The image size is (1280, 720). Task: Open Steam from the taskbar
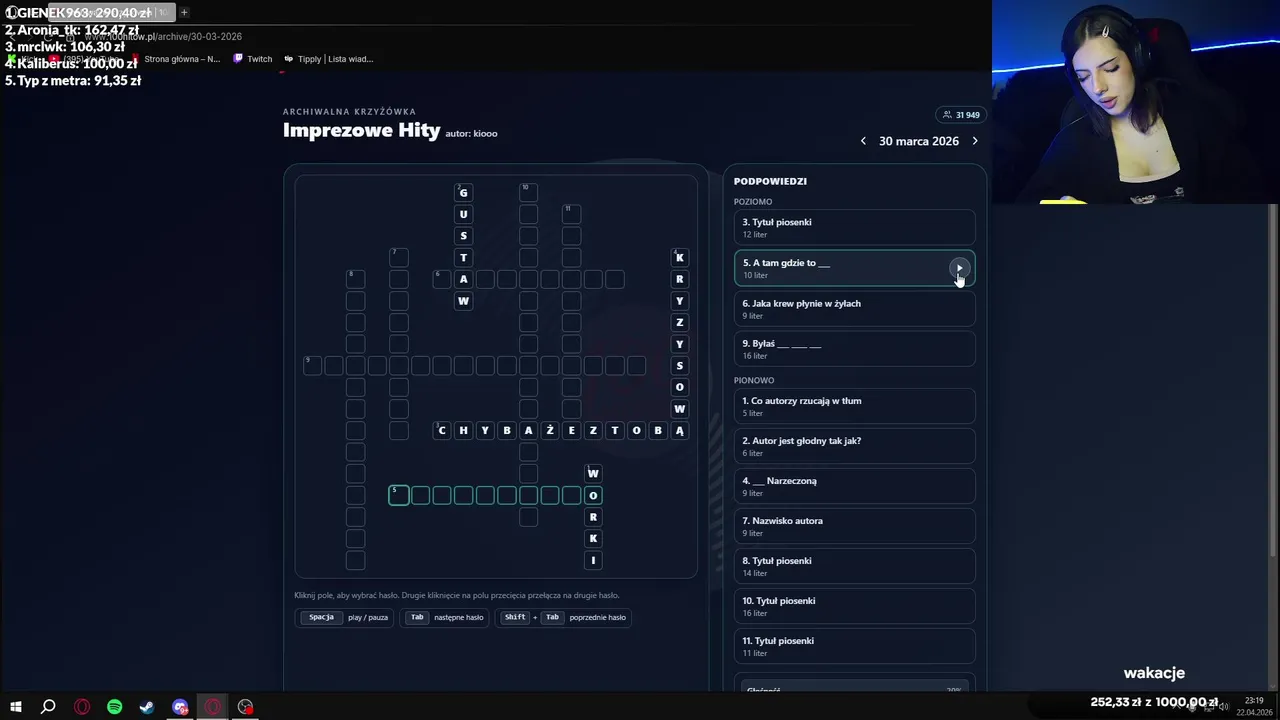coord(147,707)
